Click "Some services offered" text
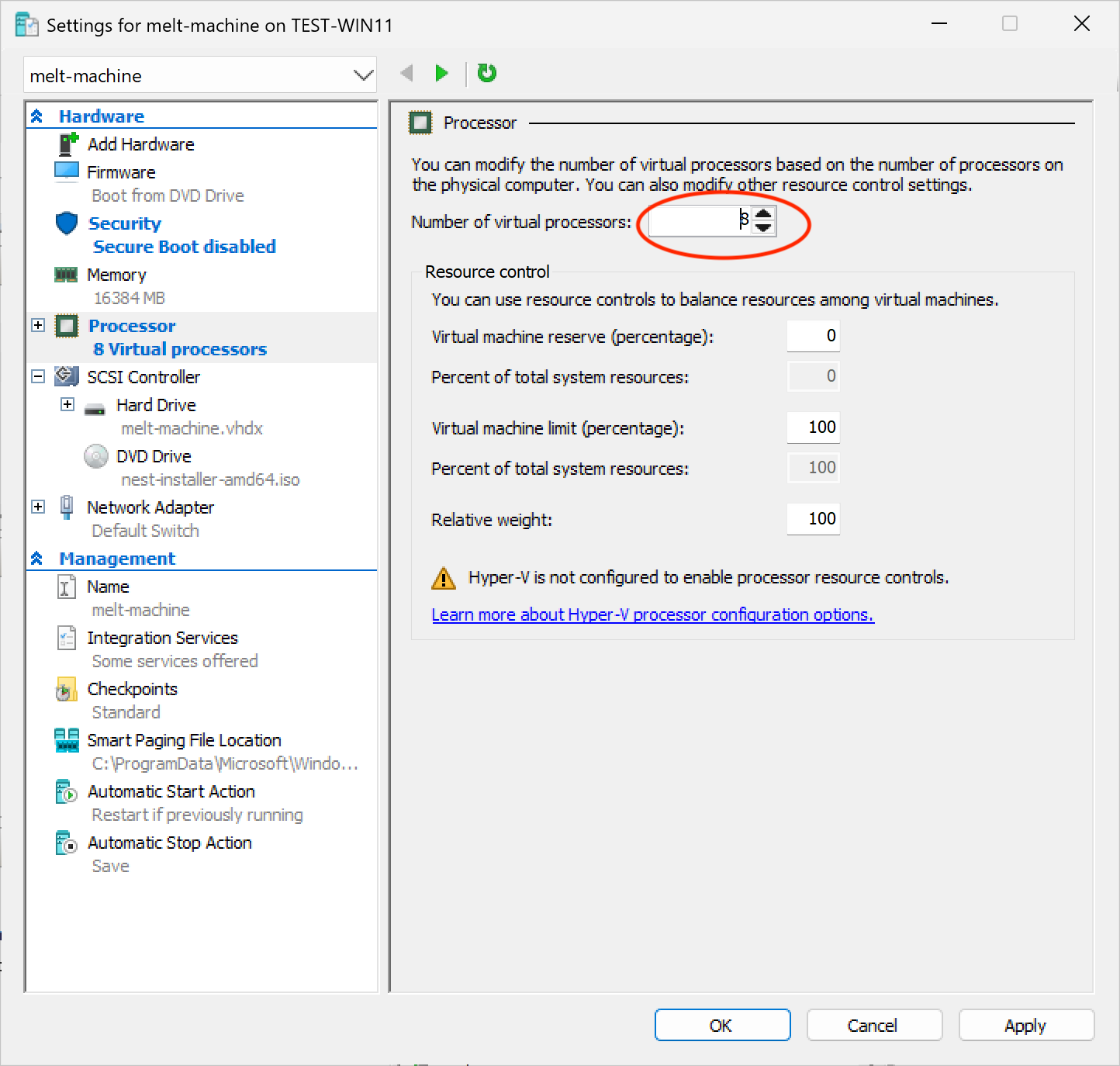 [x=175, y=661]
